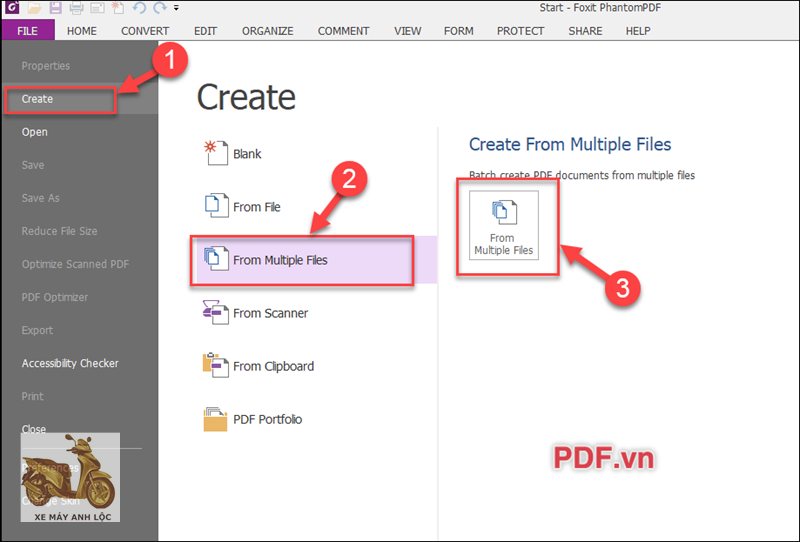Click Create in the File sidebar
800x542 pixels.
38,99
